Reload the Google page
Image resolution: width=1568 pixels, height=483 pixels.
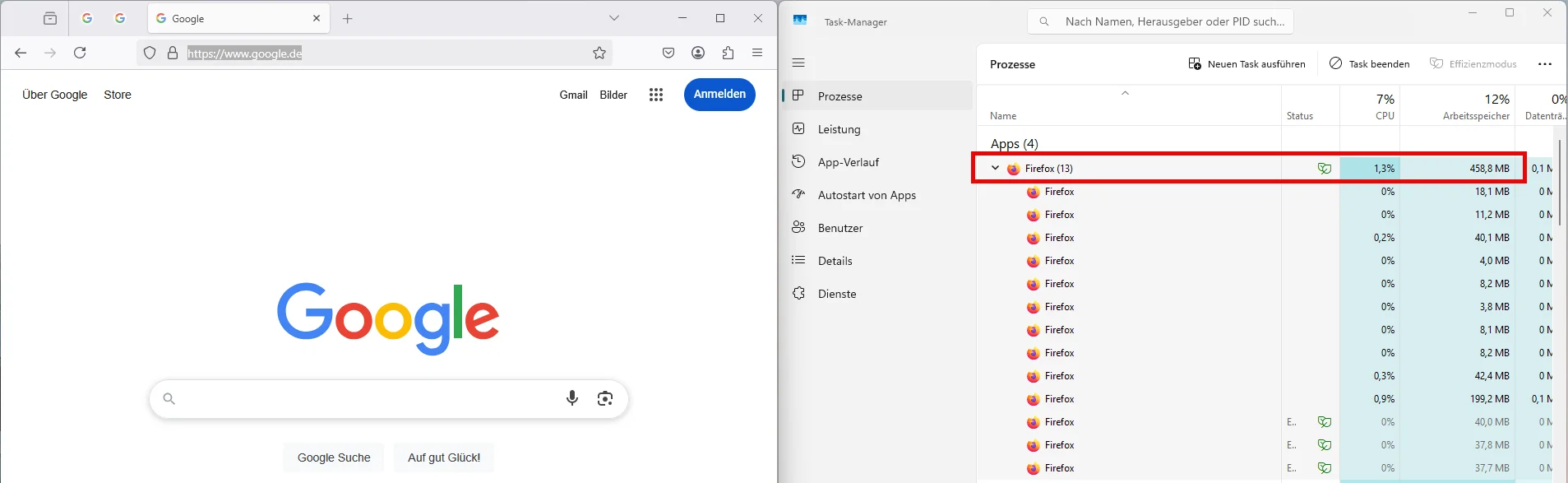click(80, 53)
